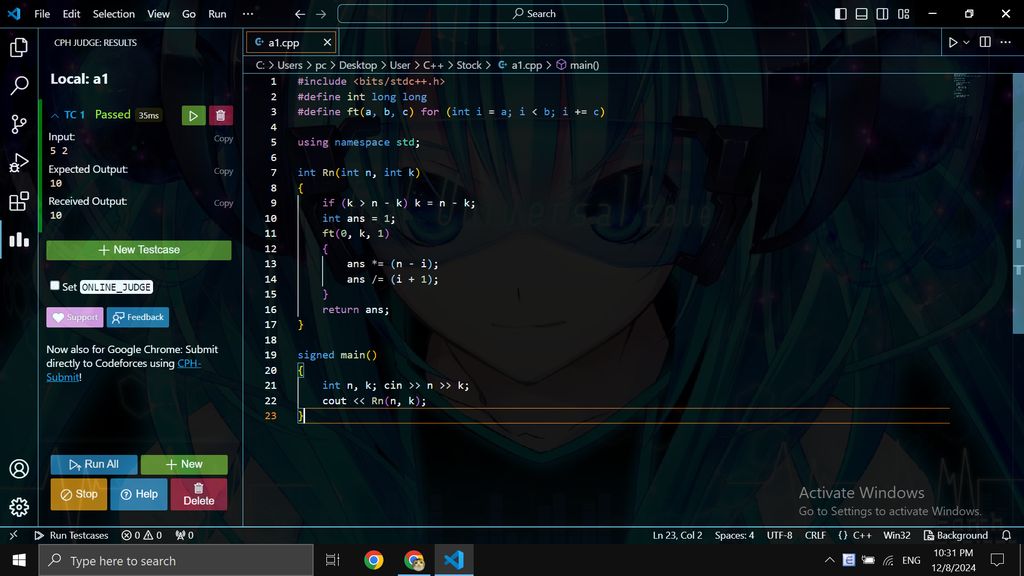Image resolution: width=1024 pixels, height=576 pixels.
Task: Click the Feedback button
Action: [138, 317]
